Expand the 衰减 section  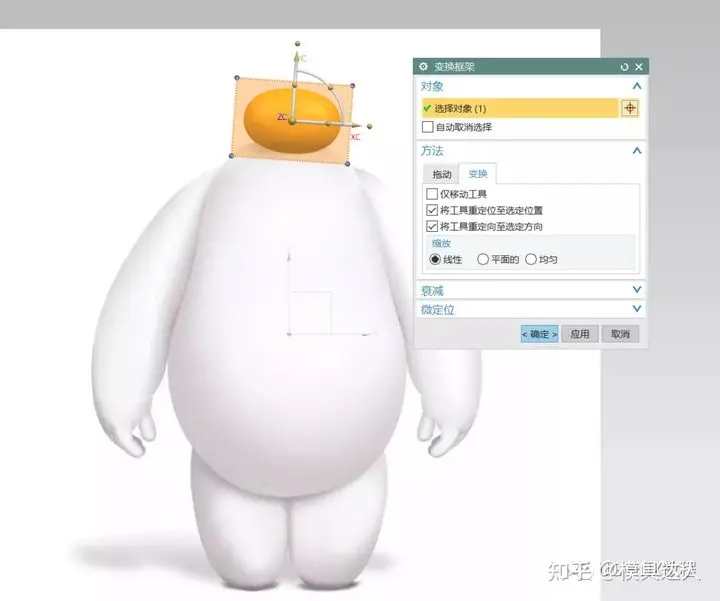pos(636,290)
